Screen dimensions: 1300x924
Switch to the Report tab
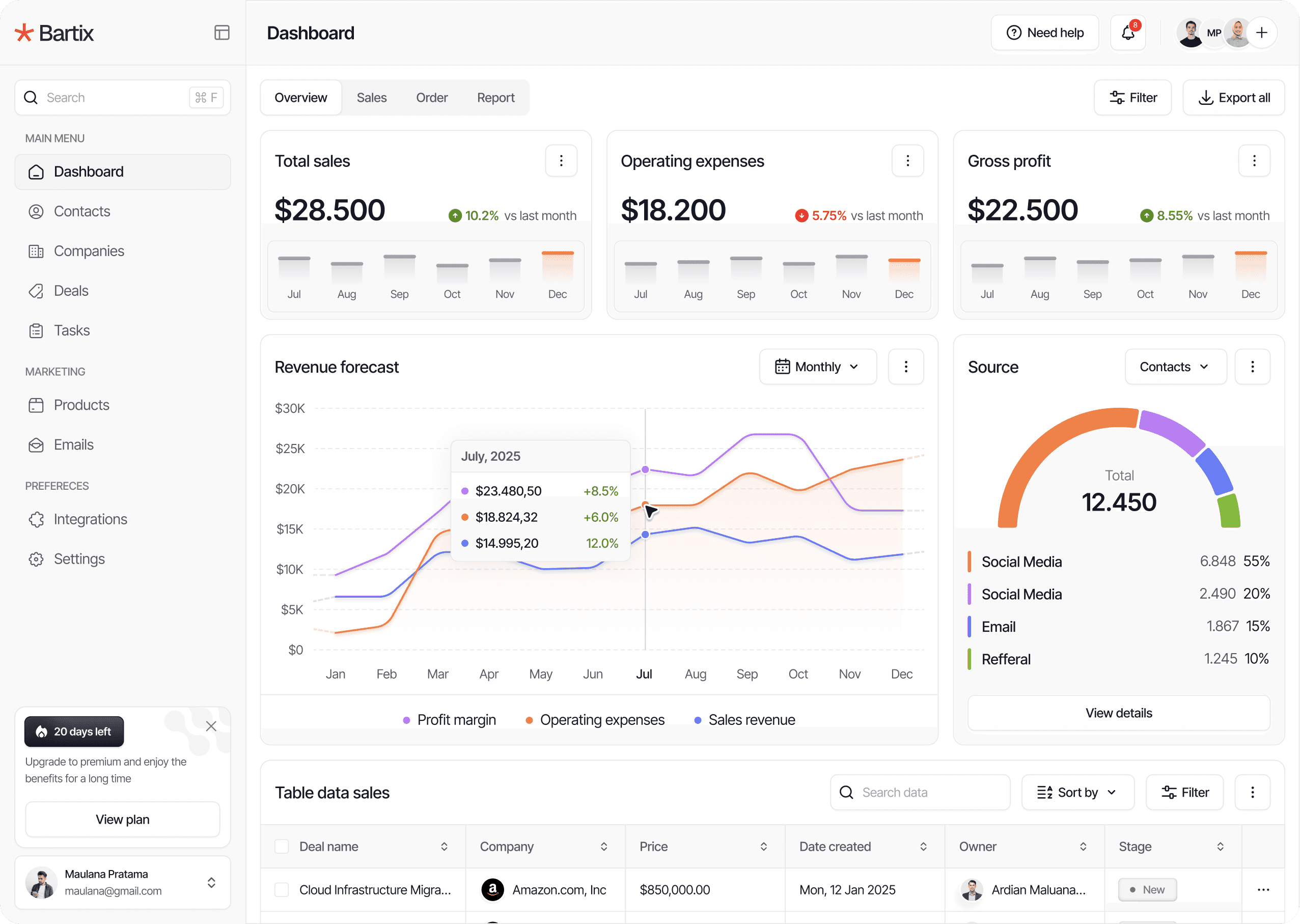495,98
